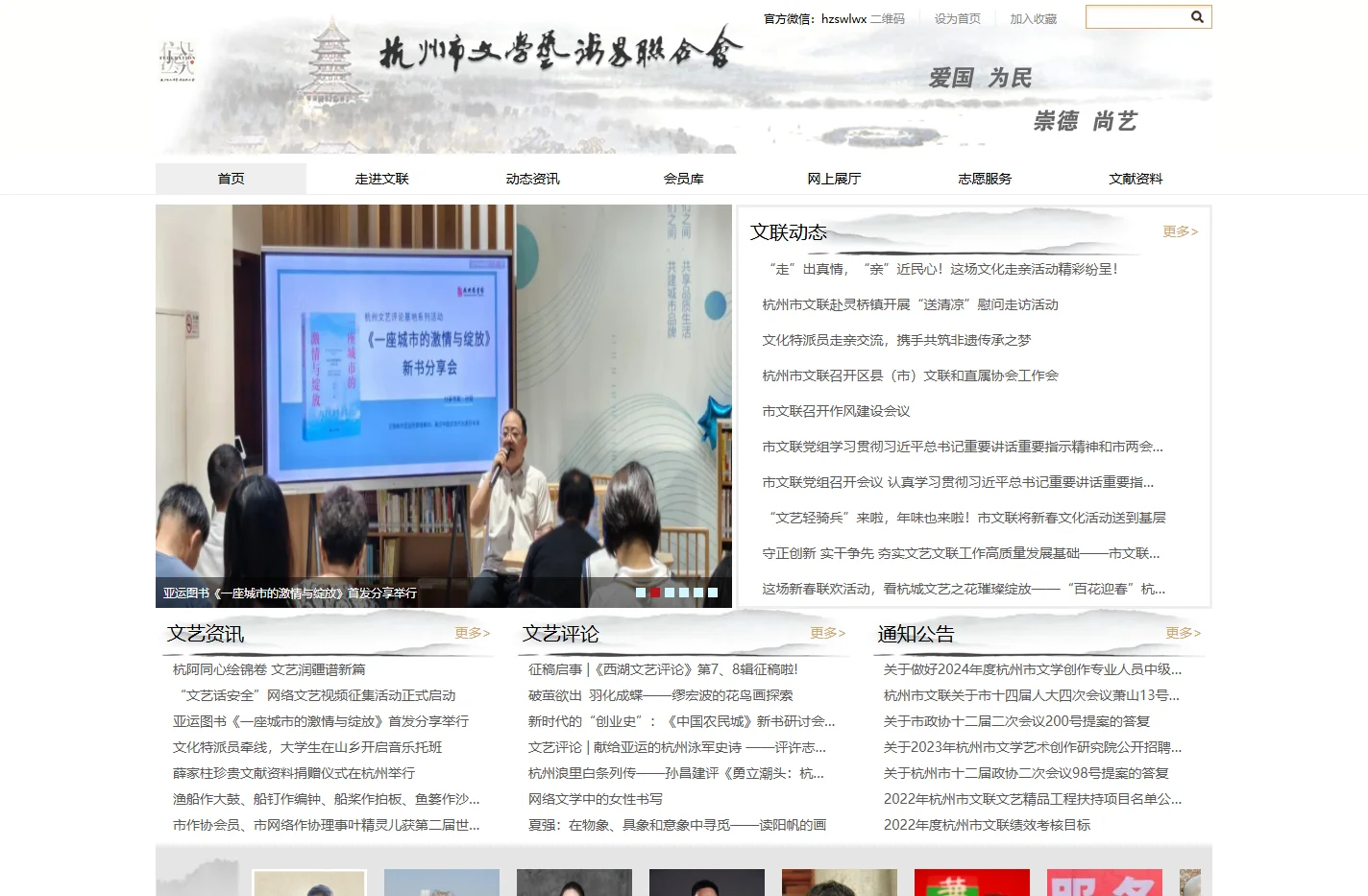Open 文艺评论|献给亚运的杭州泳军史诗

[x=677, y=747]
